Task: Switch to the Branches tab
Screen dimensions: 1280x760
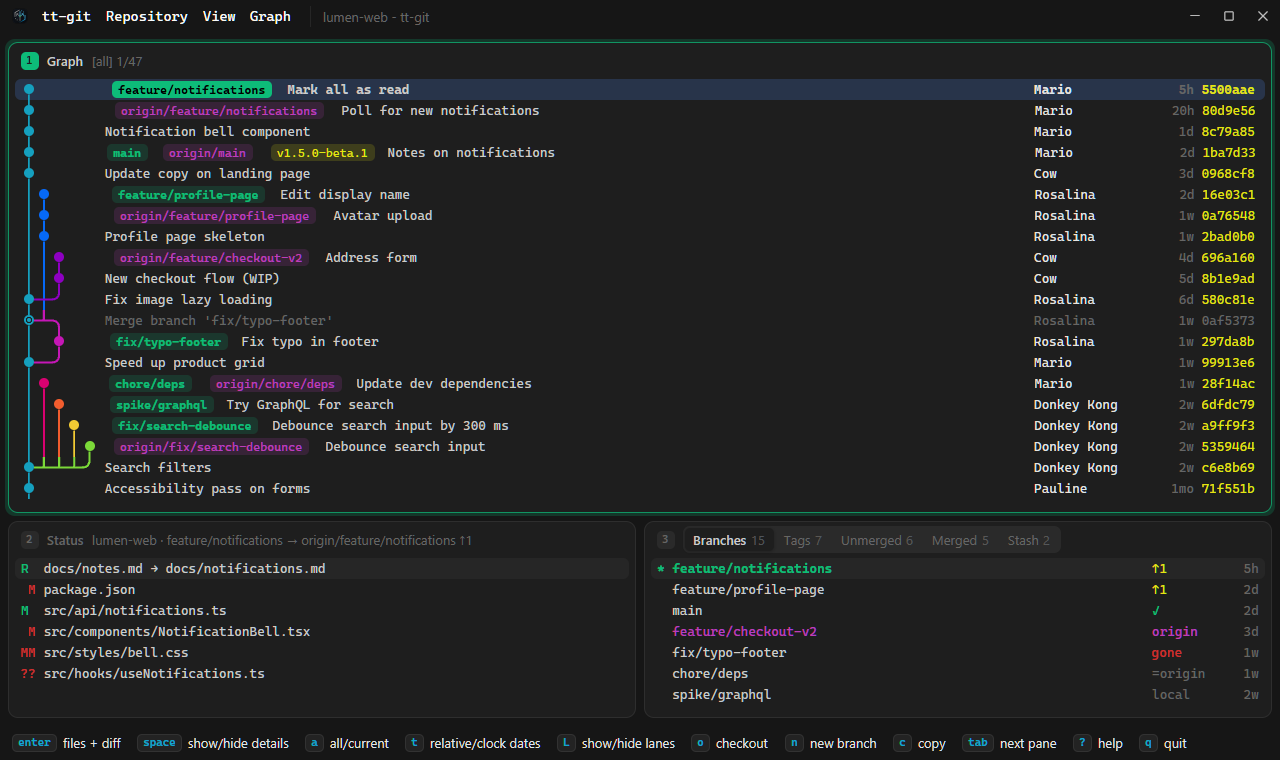Action: coord(728,540)
